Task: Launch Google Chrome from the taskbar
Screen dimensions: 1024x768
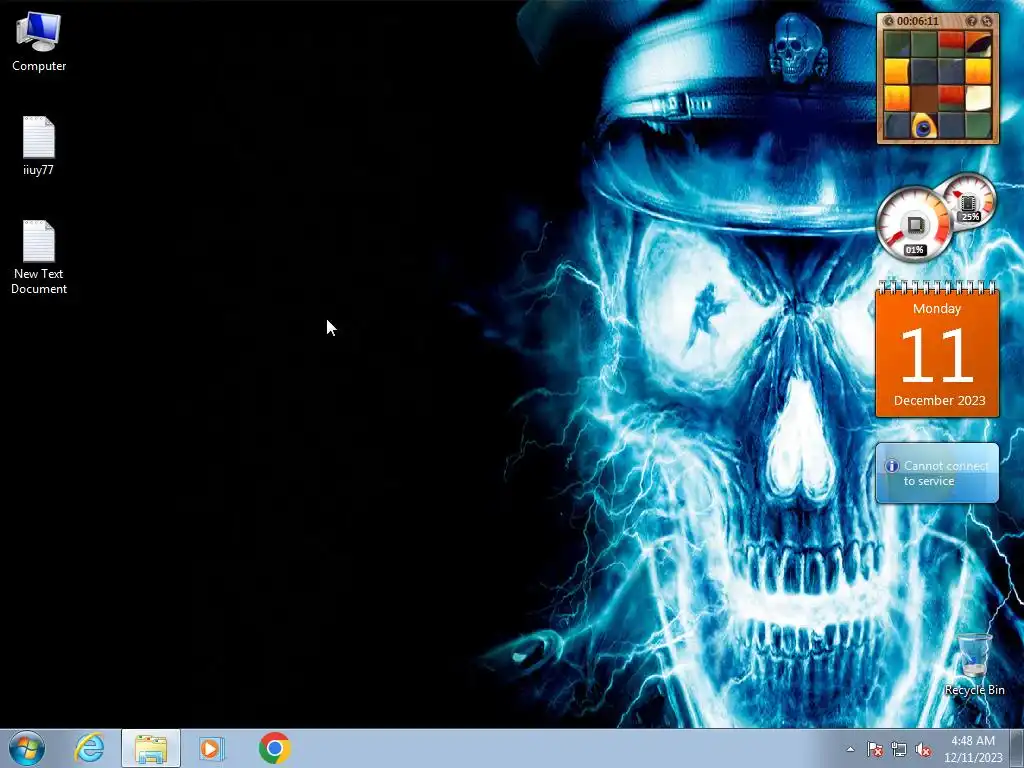Action: tap(274, 748)
